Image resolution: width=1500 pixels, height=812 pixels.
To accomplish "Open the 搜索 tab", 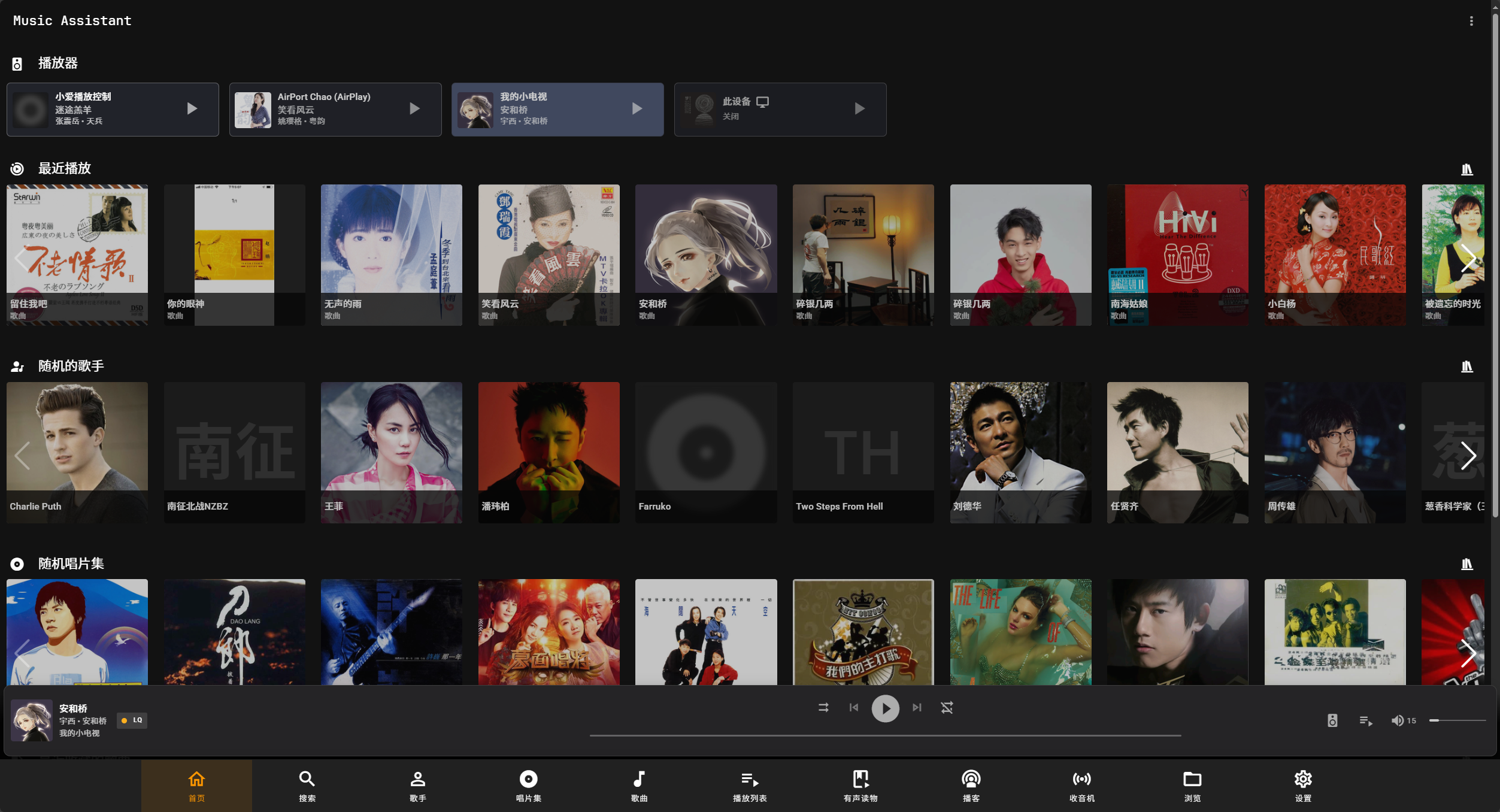I will (x=307, y=785).
